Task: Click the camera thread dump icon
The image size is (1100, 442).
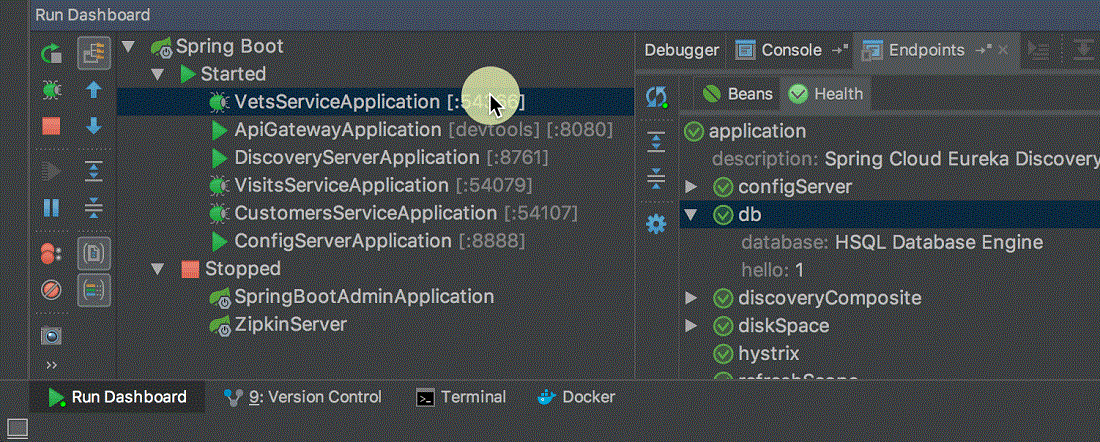Action: 51,336
